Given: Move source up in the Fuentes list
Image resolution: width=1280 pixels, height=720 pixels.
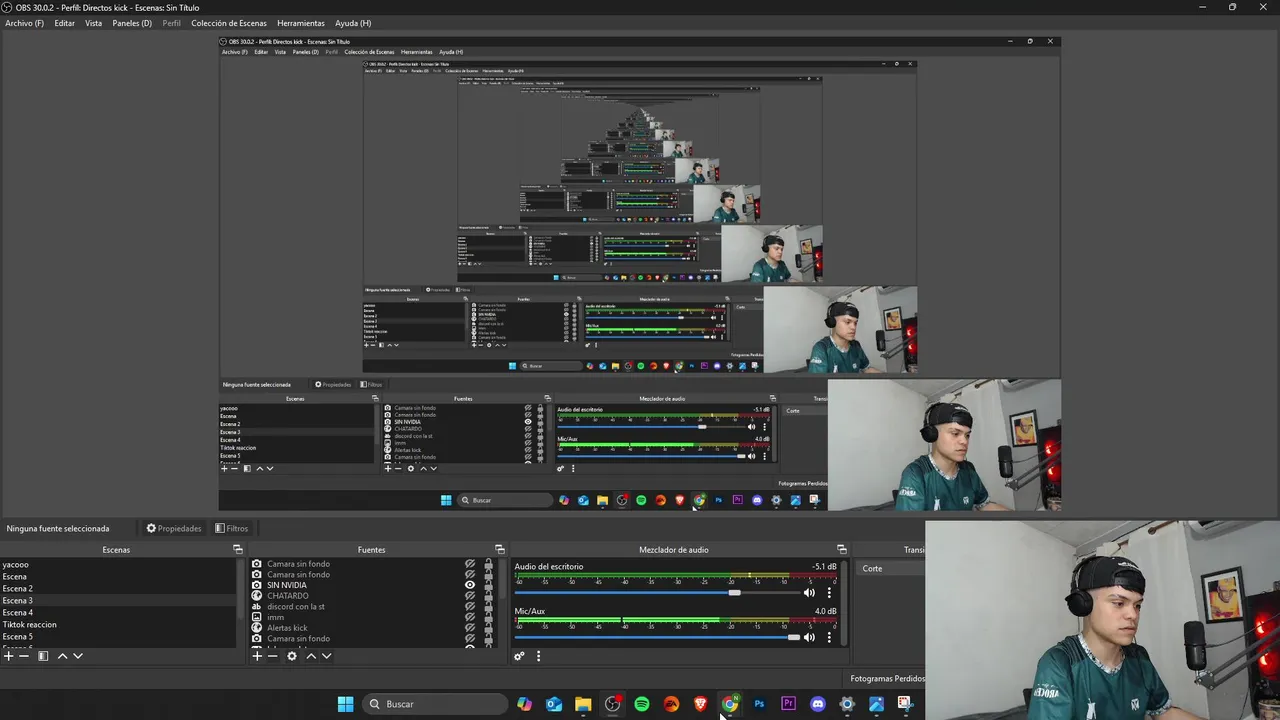Looking at the screenshot, I should 311,656.
